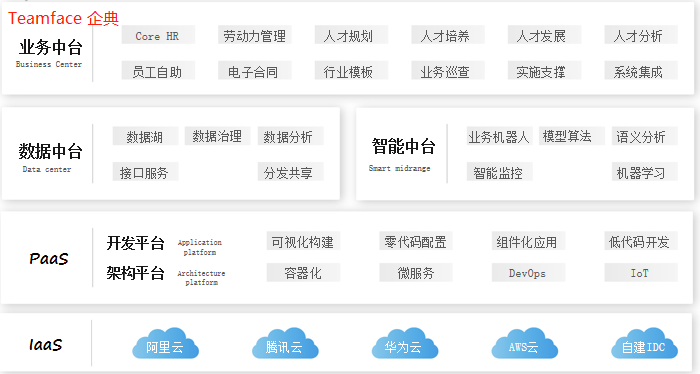Screen dimensions: 700x374
Task: Open the 行业模板 item
Action: point(351,71)
